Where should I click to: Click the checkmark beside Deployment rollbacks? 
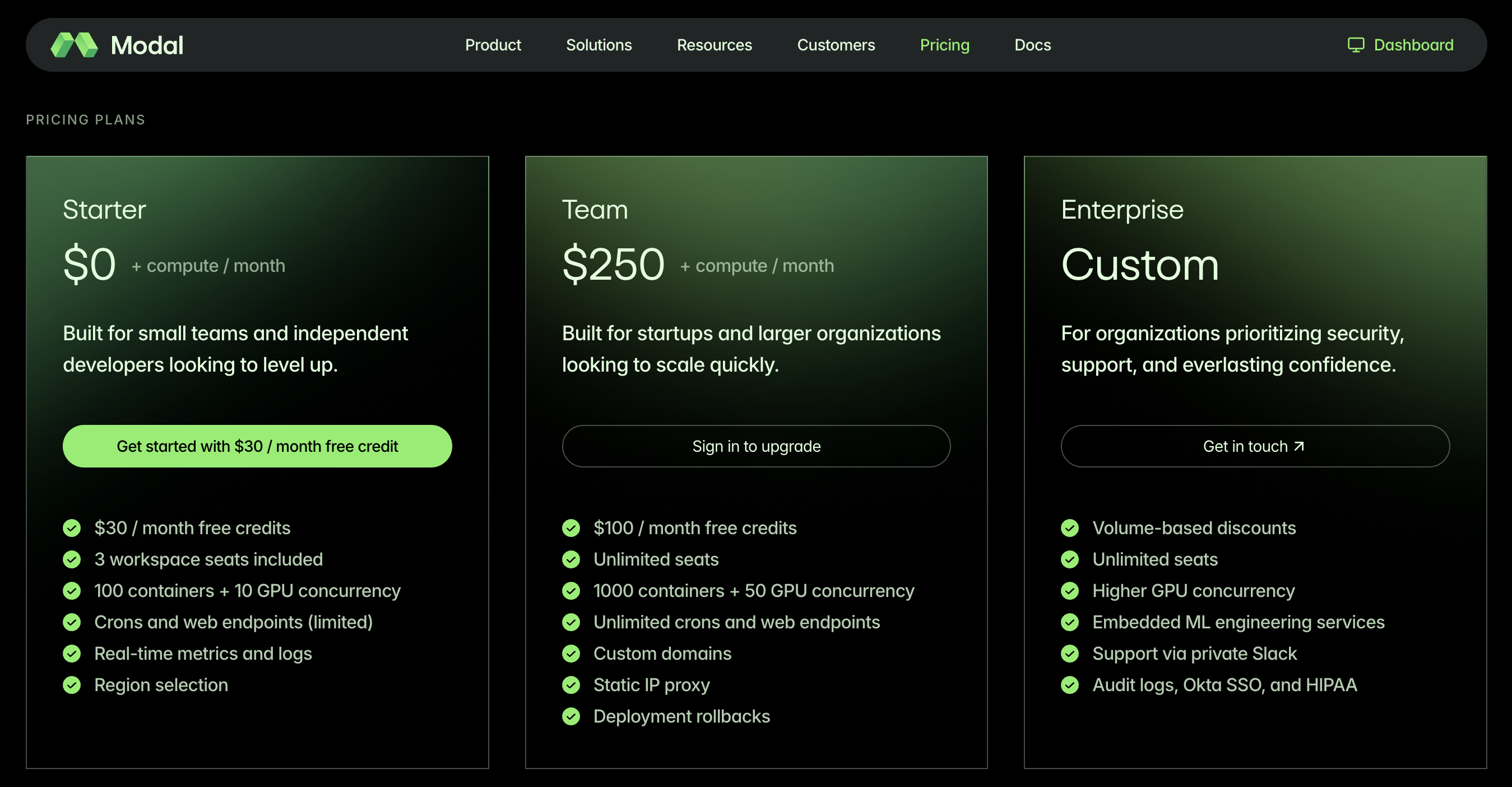click(571, 716)
